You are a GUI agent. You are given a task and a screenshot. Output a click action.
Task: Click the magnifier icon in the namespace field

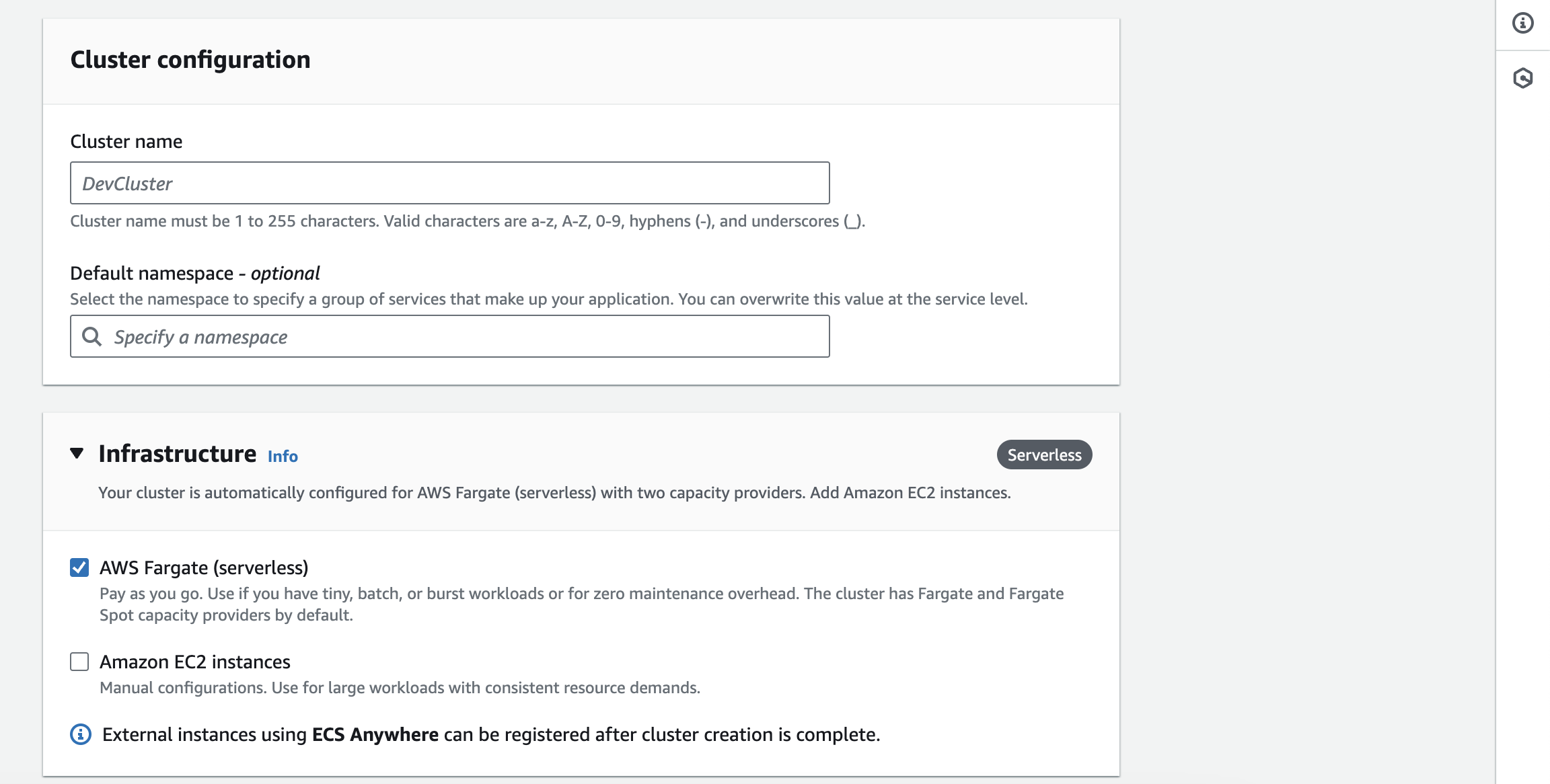pyautogui.click(x=92, y=336)
